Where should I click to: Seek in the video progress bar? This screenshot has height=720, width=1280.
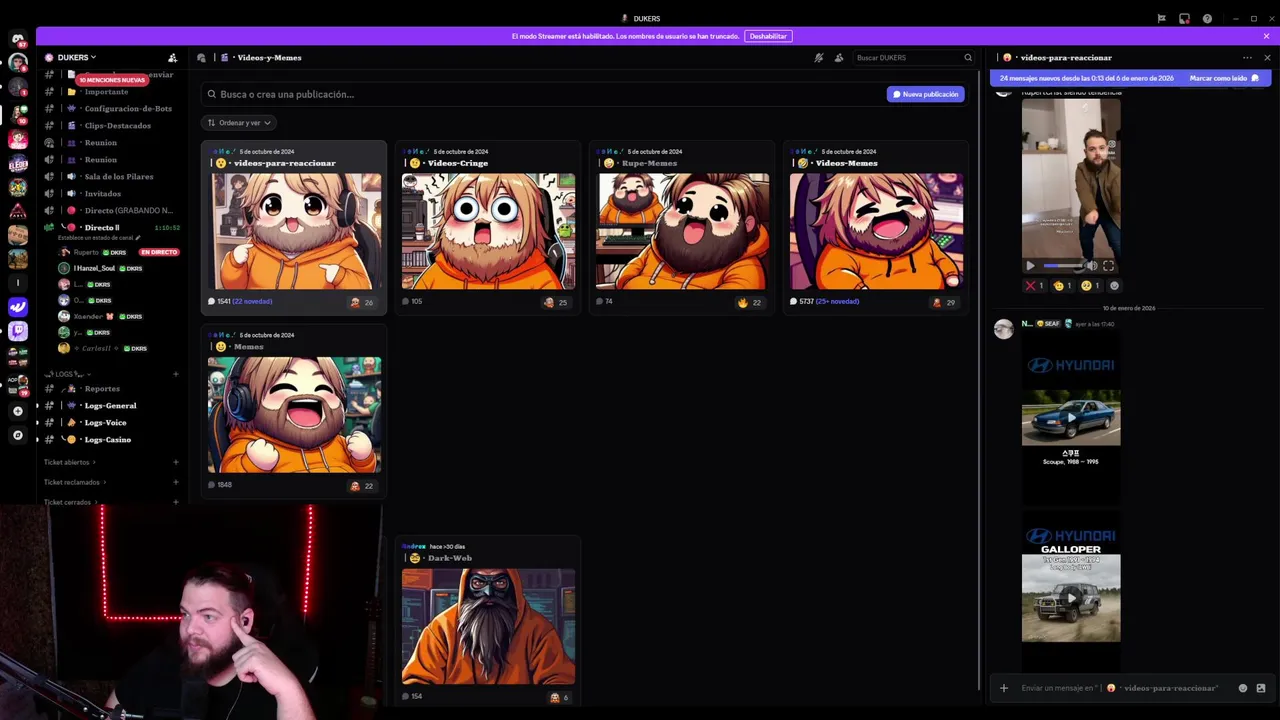coord(1063,266)
